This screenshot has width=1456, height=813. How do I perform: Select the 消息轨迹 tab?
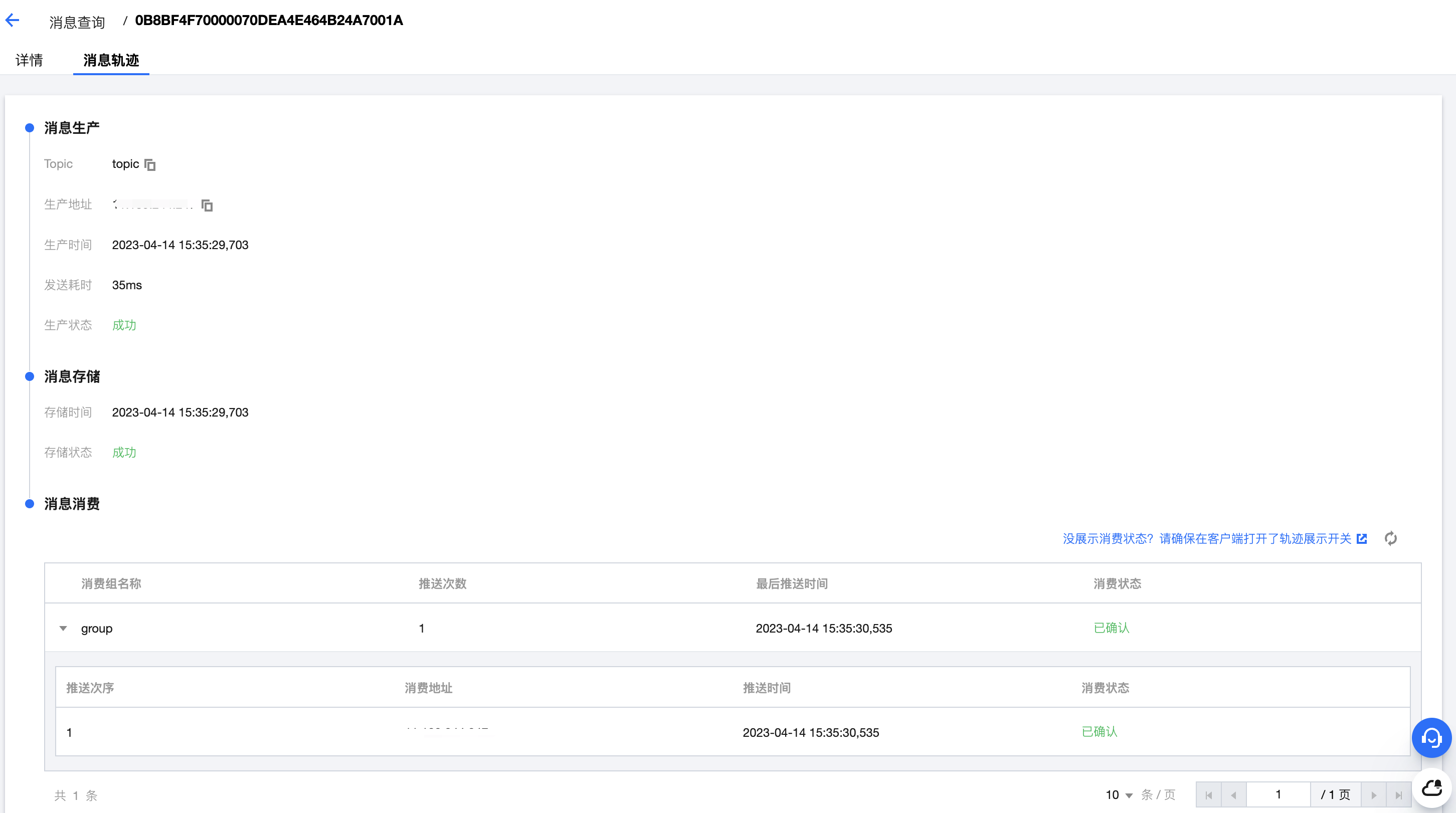pos(111,60)
